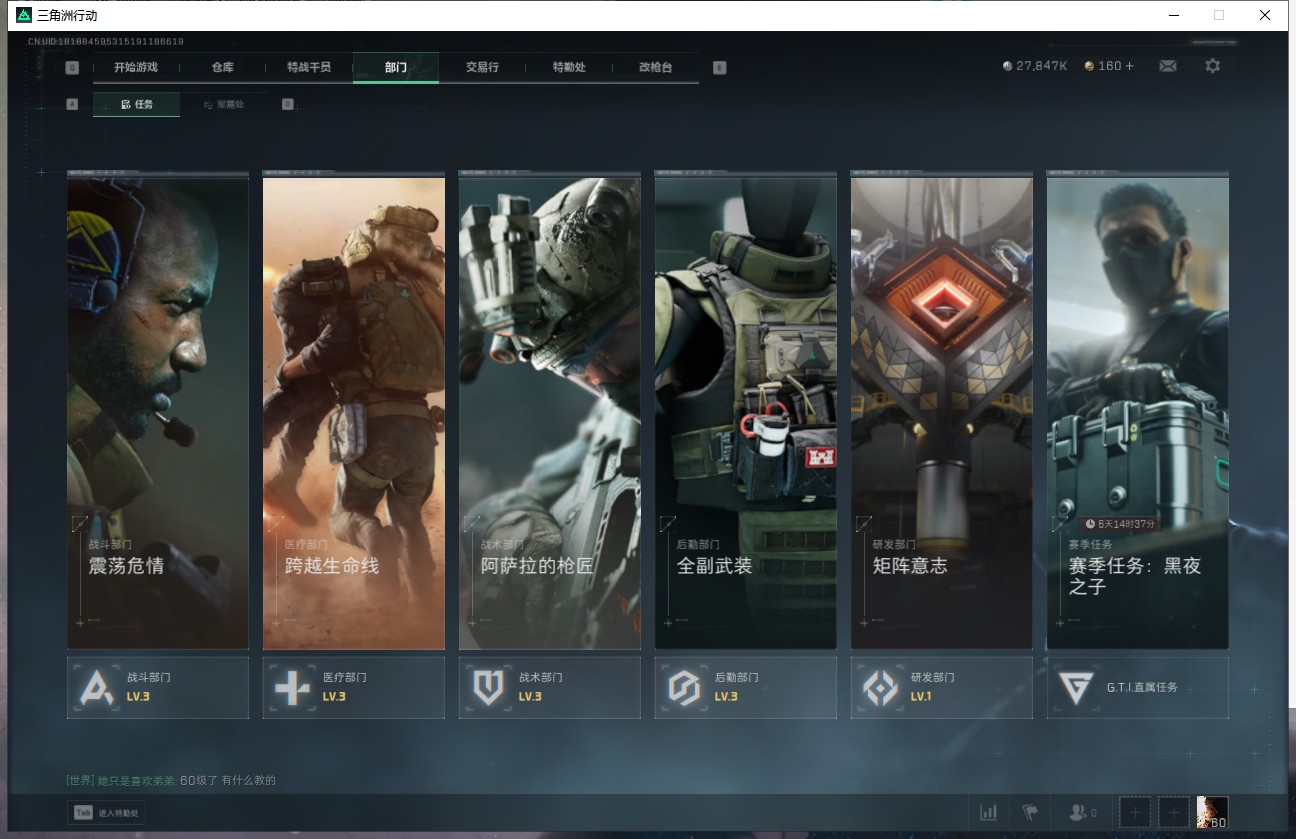Click the 战斗部门 LV.3 button
Image resolution: width=1296 pixels, height=839 pixels.
(x=158, y=687)
